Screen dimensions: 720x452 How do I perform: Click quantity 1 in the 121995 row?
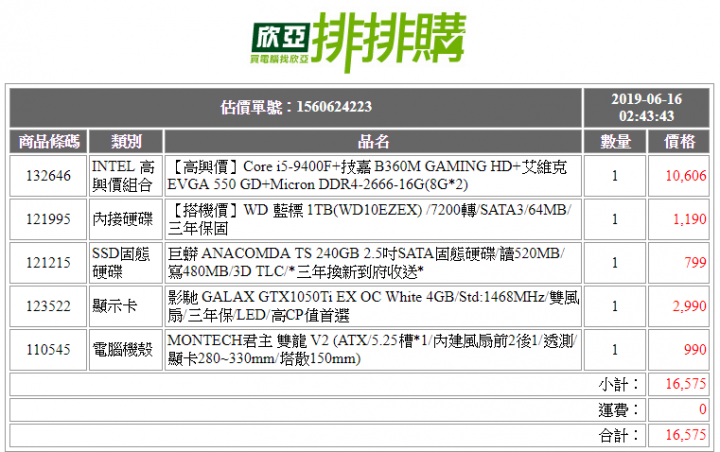coord(615,219)
